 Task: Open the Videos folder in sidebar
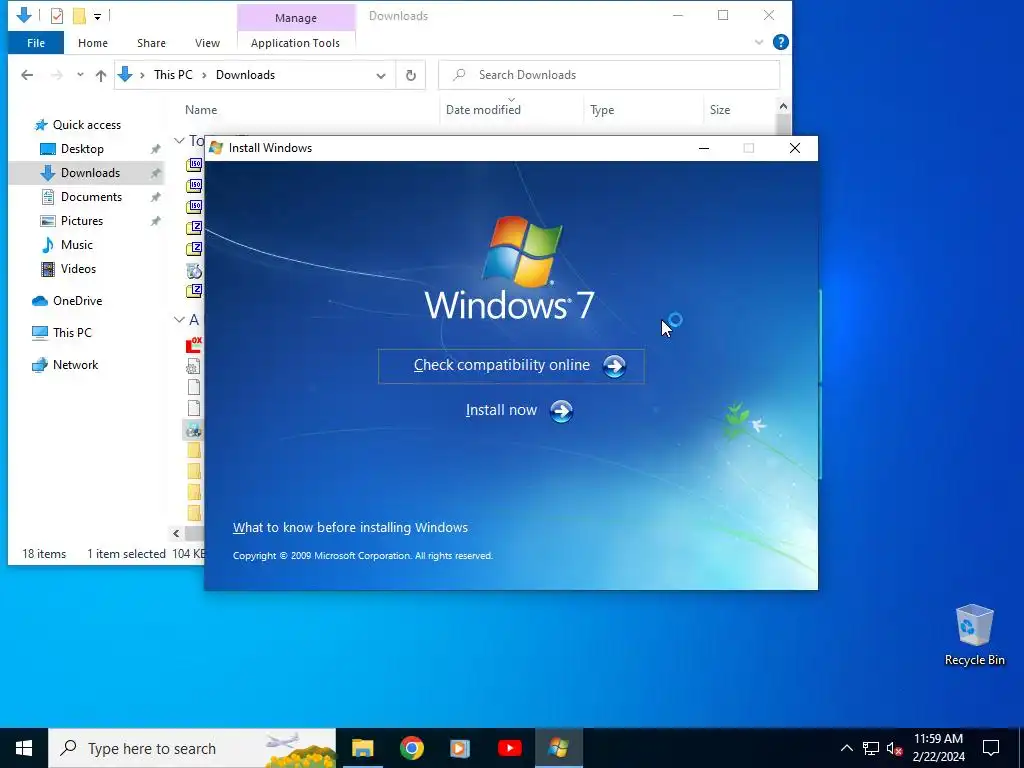point(78,268)
